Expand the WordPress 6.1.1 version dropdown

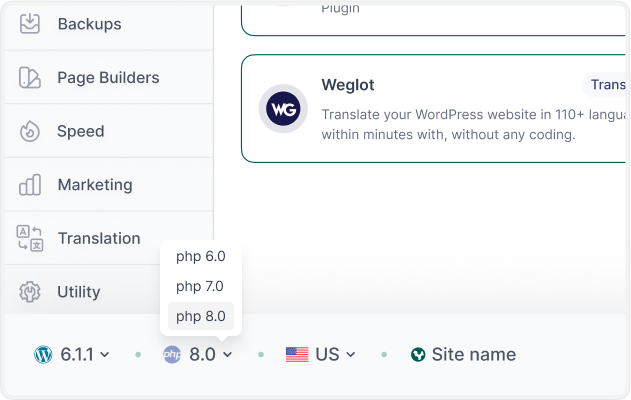(x=105, y=355)
